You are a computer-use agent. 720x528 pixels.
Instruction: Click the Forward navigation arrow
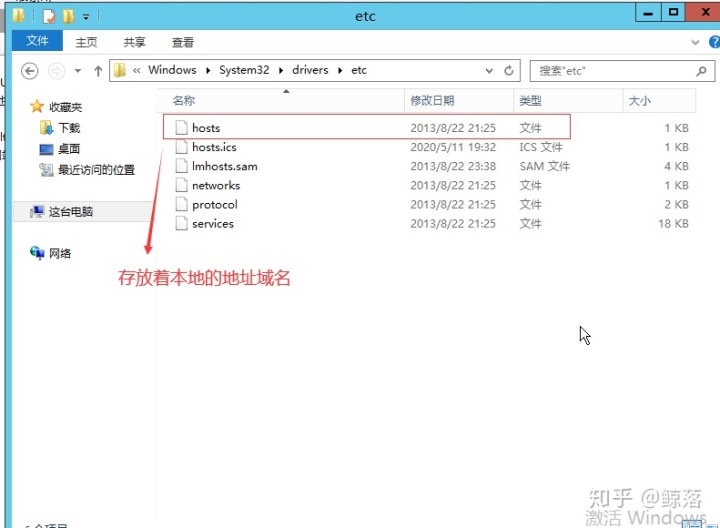pyautogui.click(x=57, y=71)
